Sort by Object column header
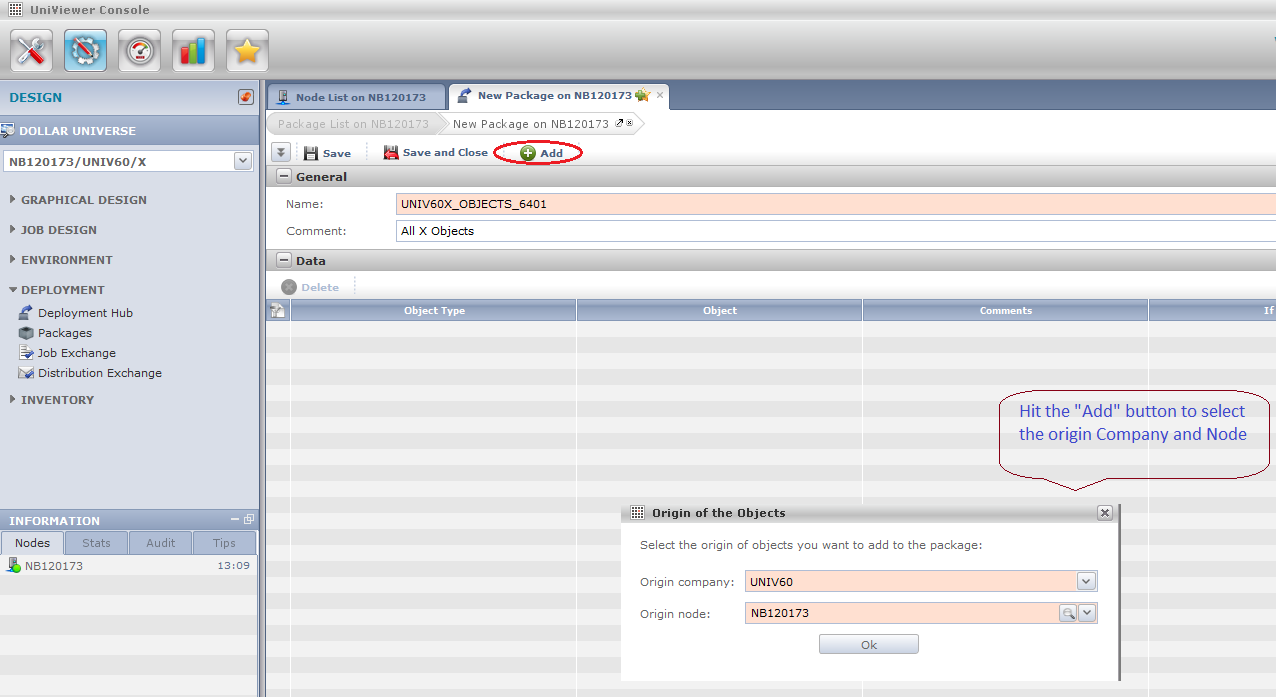This screenshot has height=697, width=1286. (x=720, y=311)
